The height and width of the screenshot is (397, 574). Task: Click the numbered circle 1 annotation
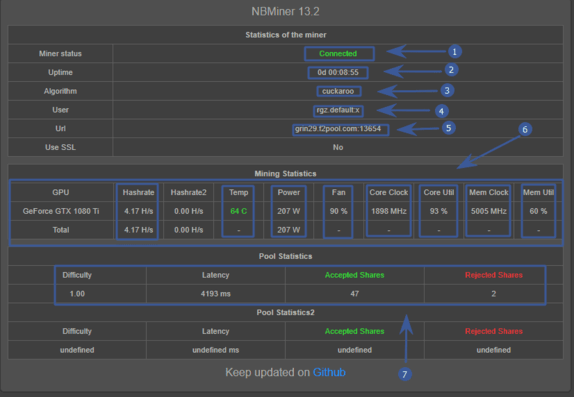(x=454, y=52)
